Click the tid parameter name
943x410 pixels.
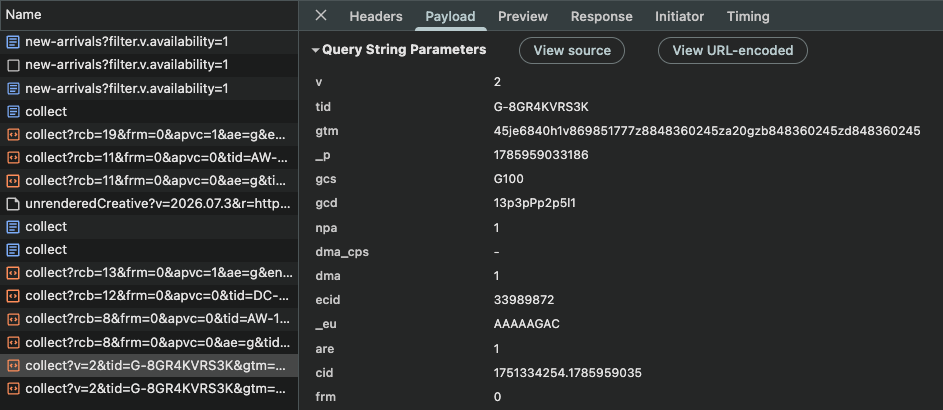click(323, 107)
